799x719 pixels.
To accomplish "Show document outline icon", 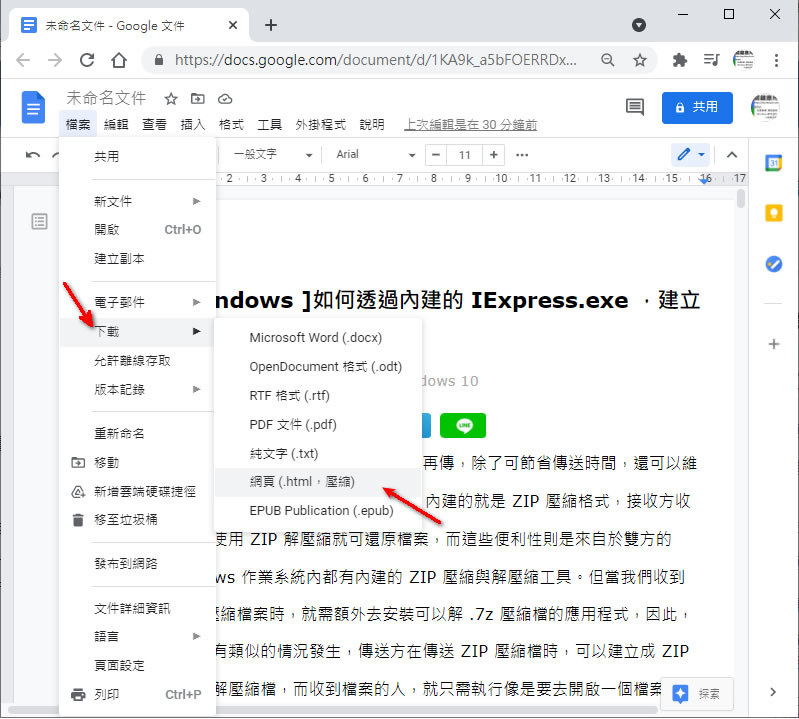I will click(39, 221).
